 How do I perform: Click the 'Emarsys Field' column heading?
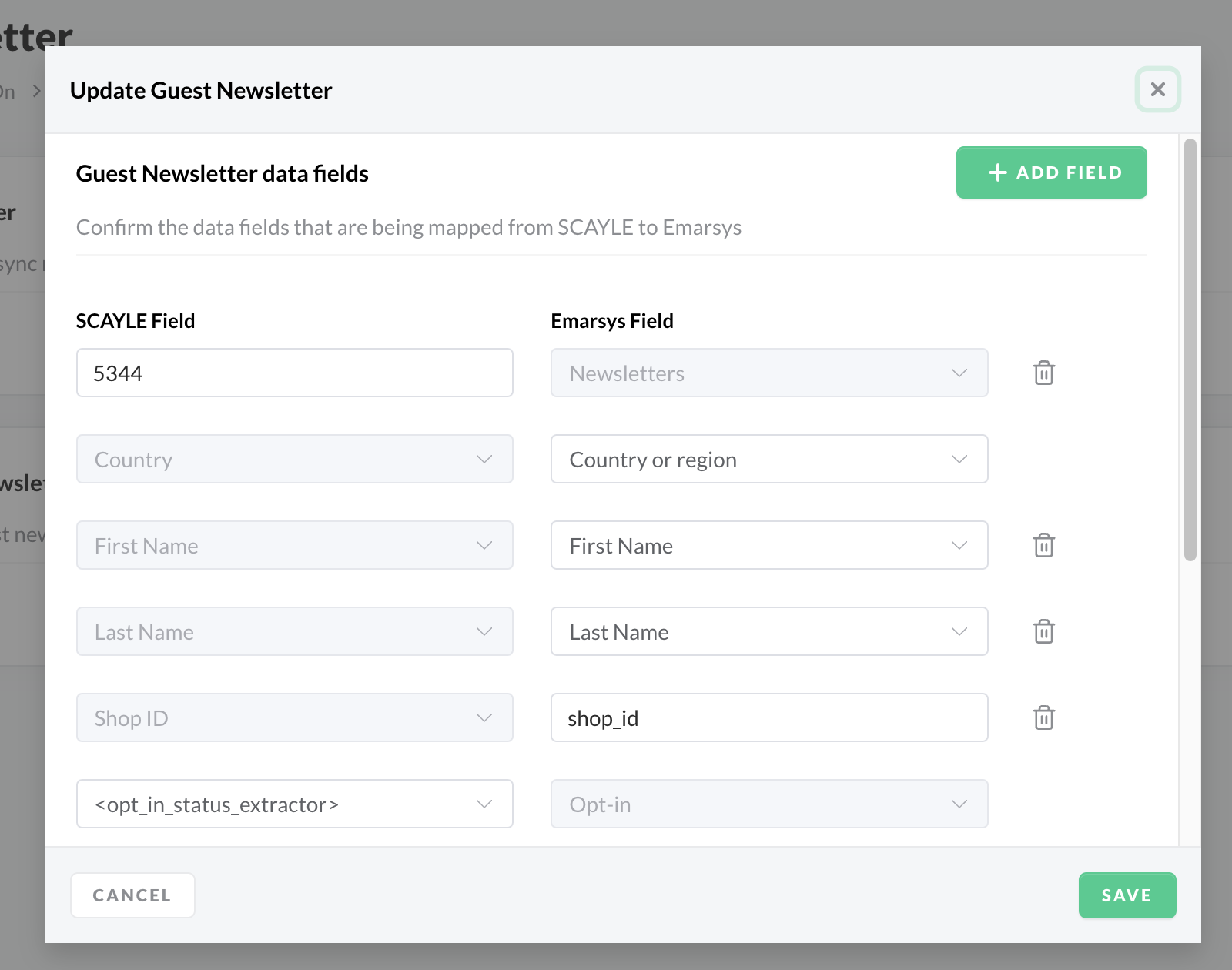(x=612, y=321)
